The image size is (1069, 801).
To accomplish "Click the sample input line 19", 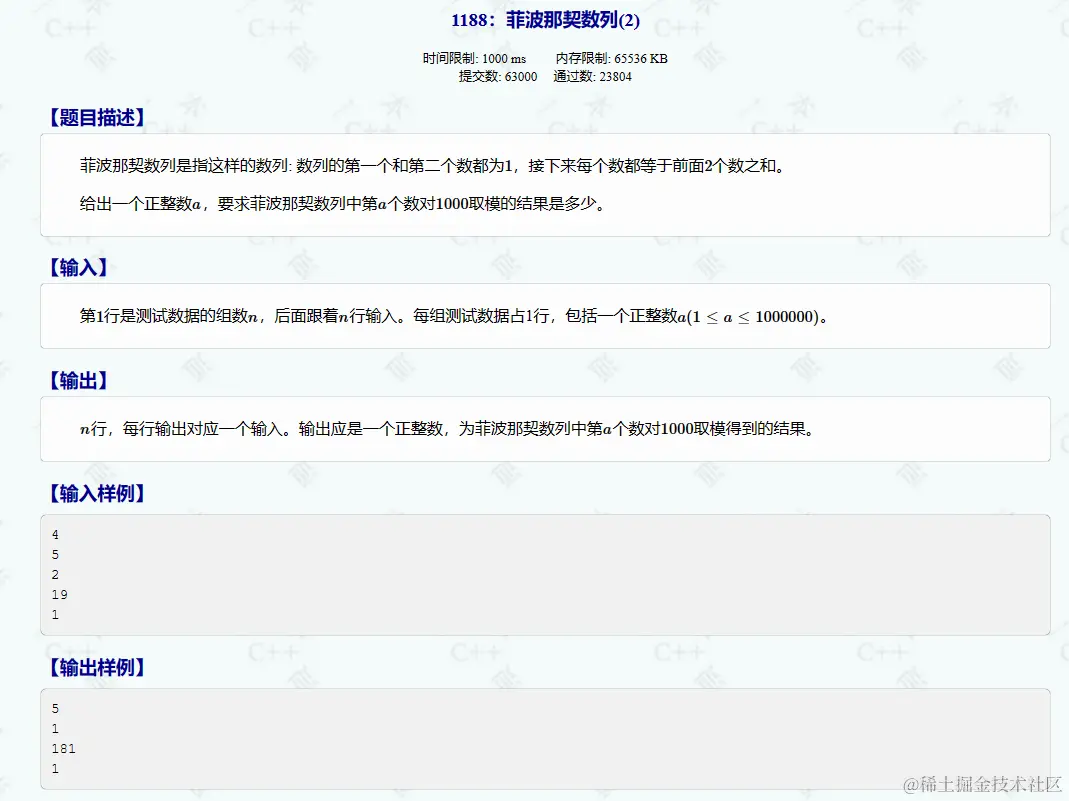I will (x=59, y=594).
